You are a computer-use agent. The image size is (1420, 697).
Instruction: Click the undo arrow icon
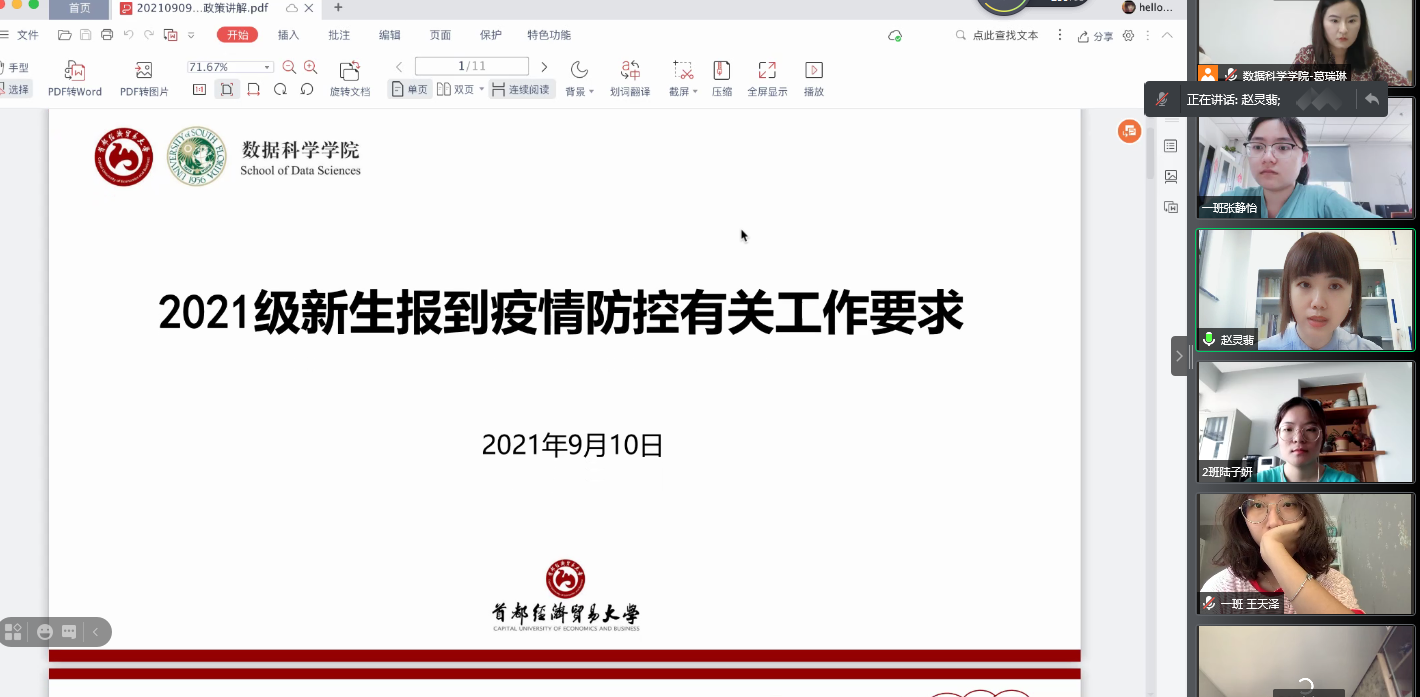tap(128, 35)
